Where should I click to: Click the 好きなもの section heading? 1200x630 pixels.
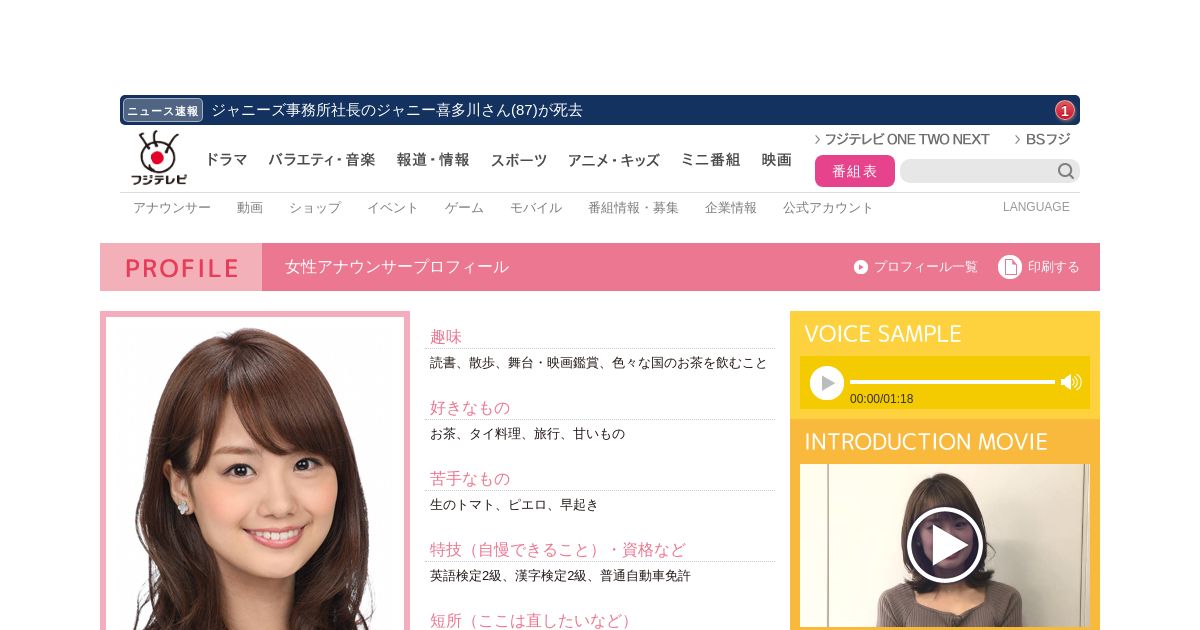pos(470,408)
